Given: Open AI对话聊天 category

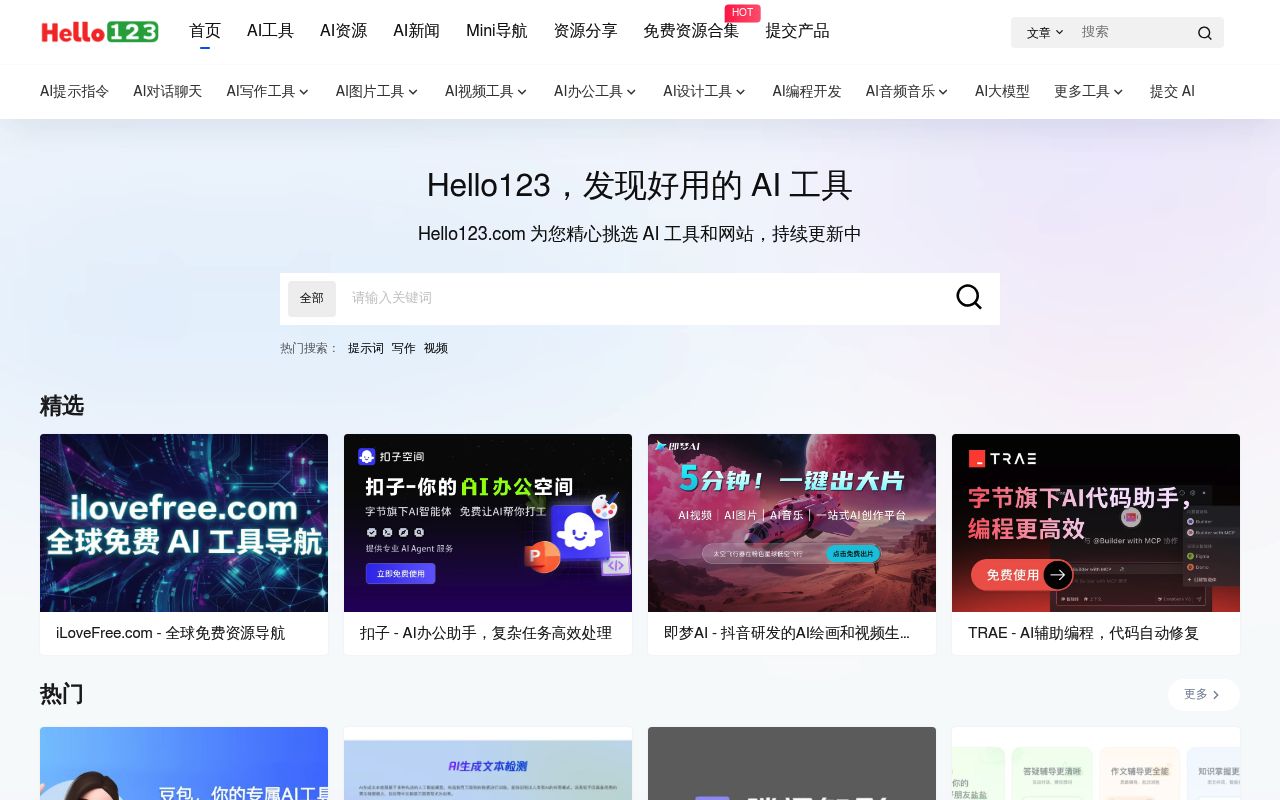Looking at the screenshot, I should pos(167,91).
